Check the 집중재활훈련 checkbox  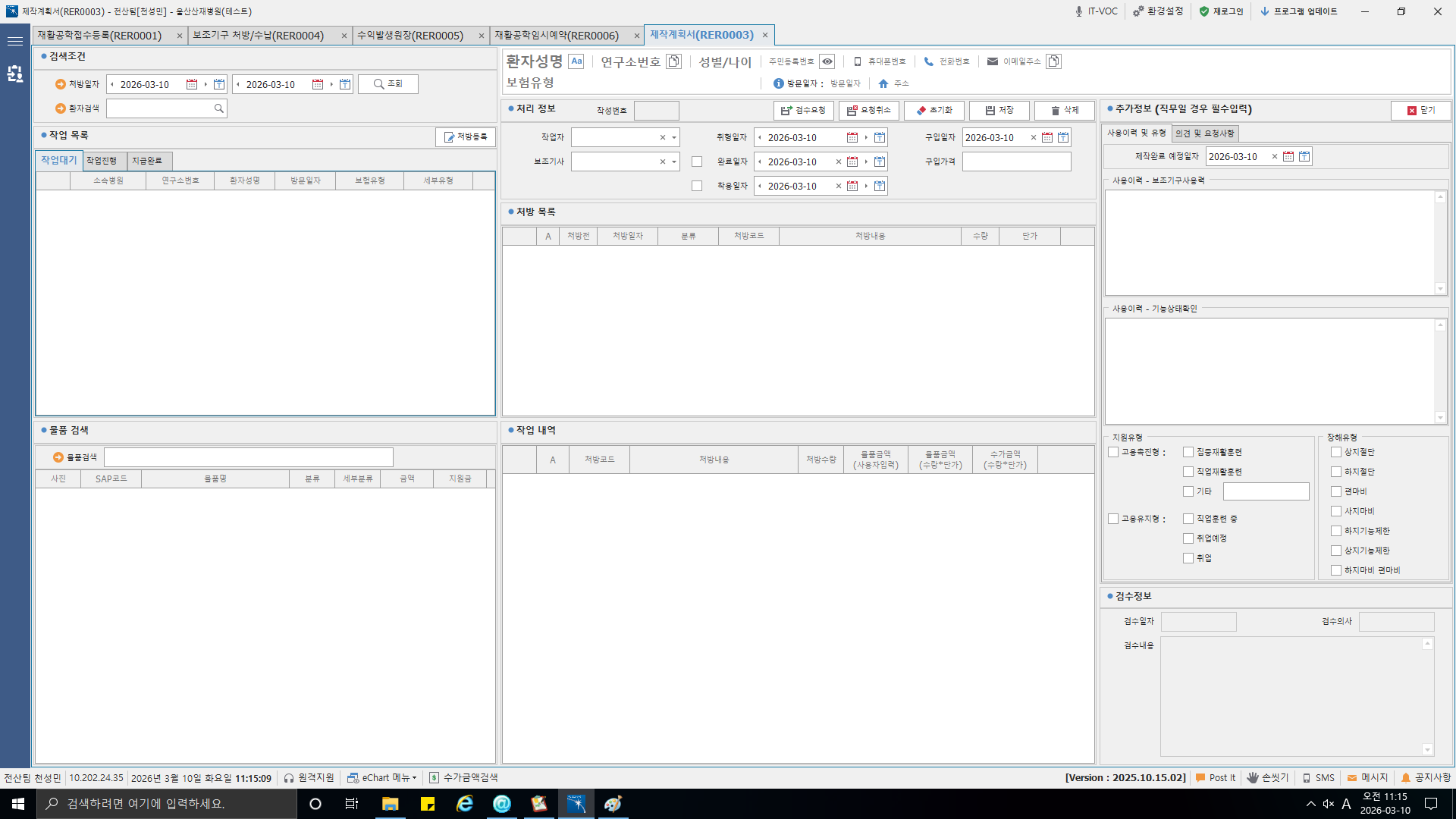(1188, 452)
